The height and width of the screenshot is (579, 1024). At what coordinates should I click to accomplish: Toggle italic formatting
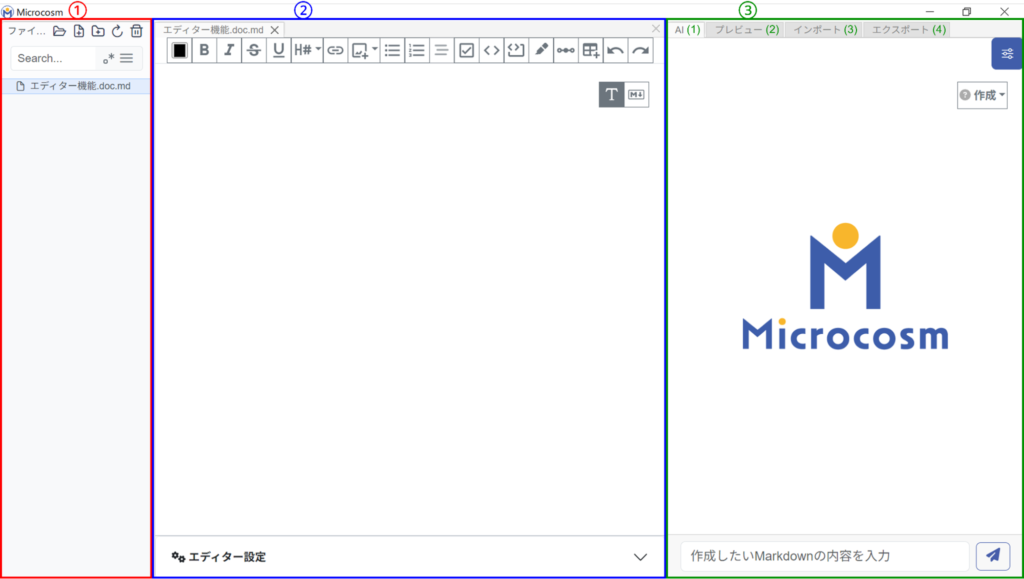(x=229, y=50)
